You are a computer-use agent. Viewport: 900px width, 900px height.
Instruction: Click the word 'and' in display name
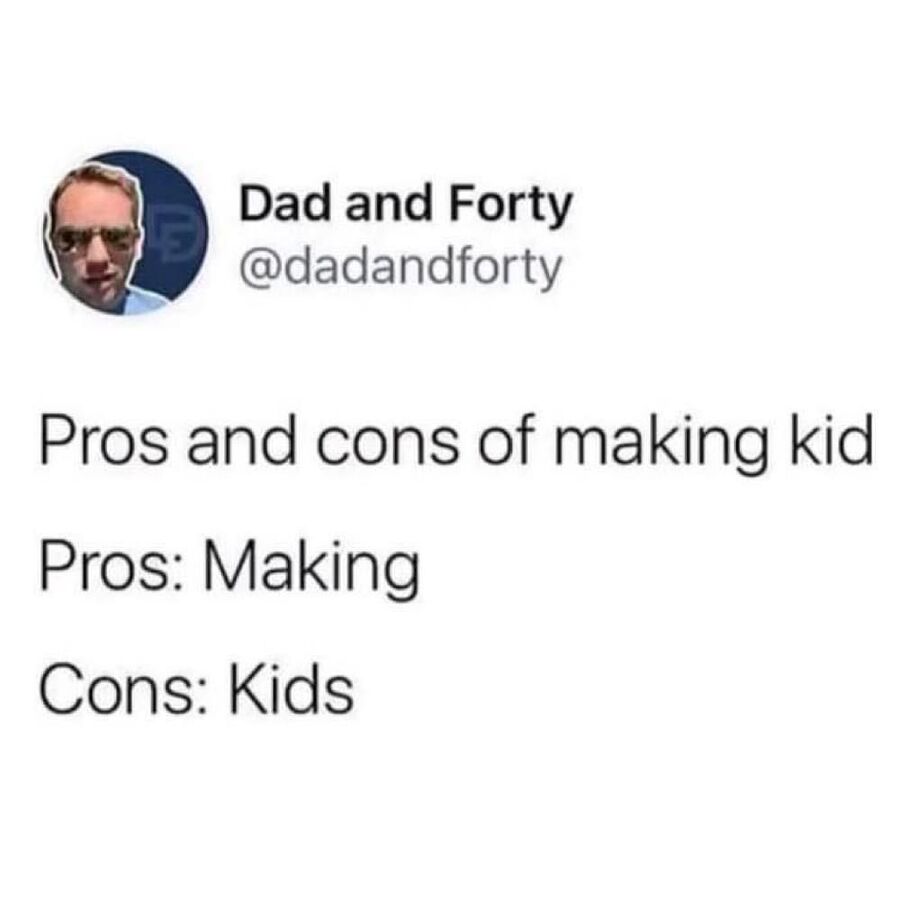tap(388, 204)
